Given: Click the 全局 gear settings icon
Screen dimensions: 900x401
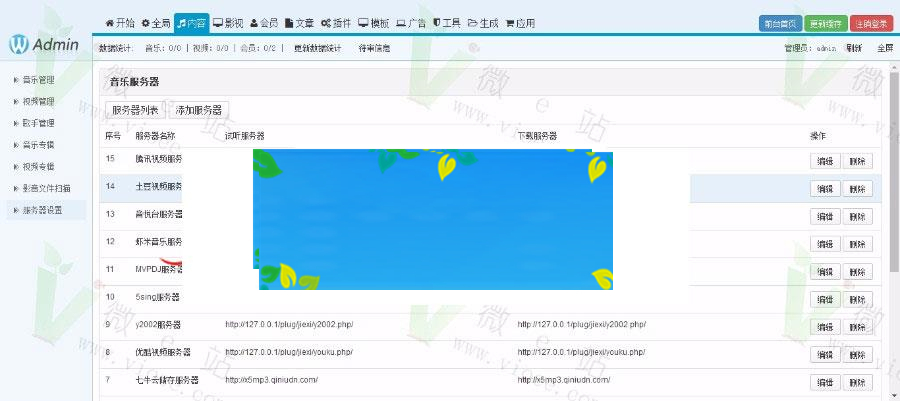Looking at the screenshot, I should [155, 22].
